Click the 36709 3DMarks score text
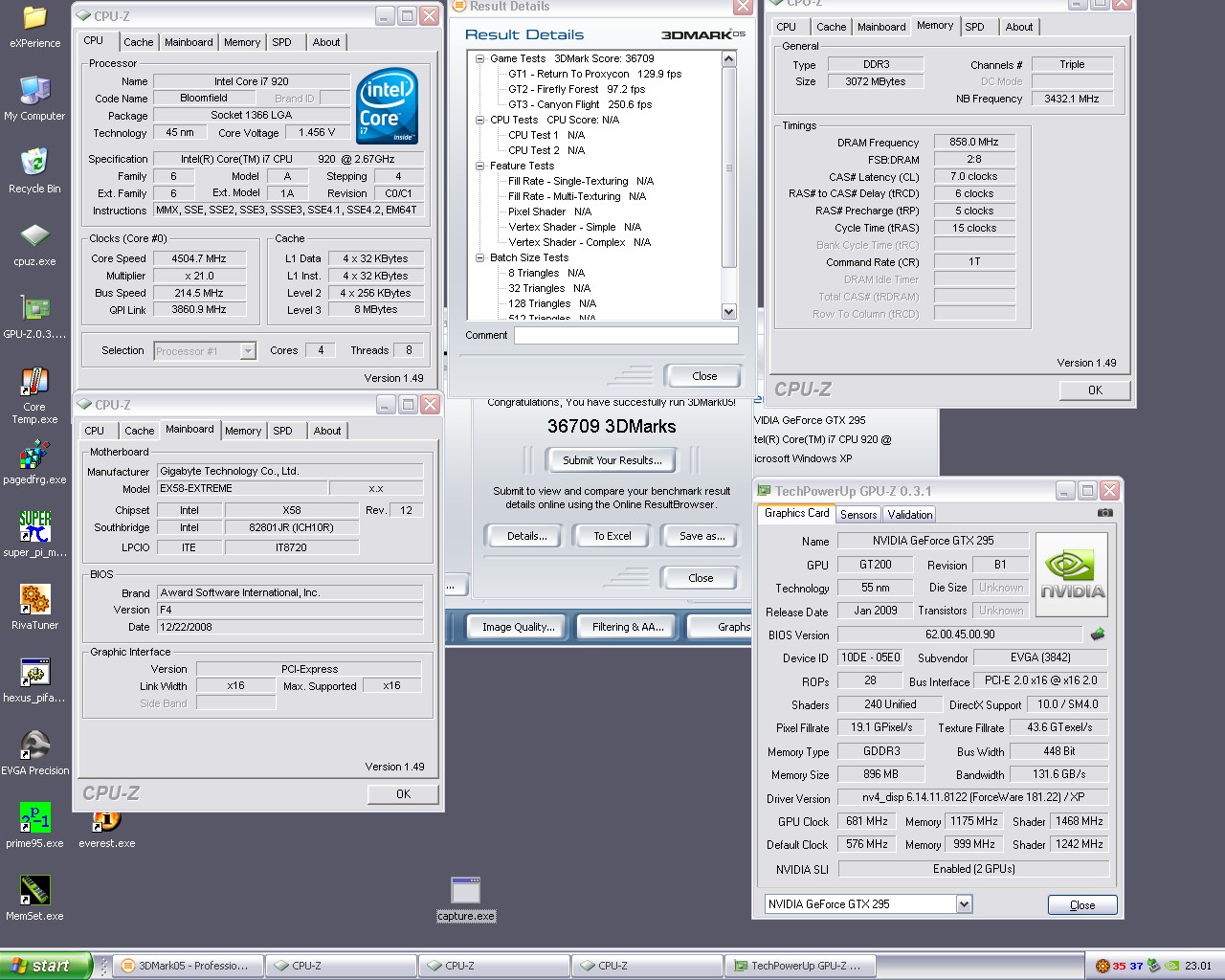Screen dimensions: 1225x980 pyautogui.click(x=612, y=427)
